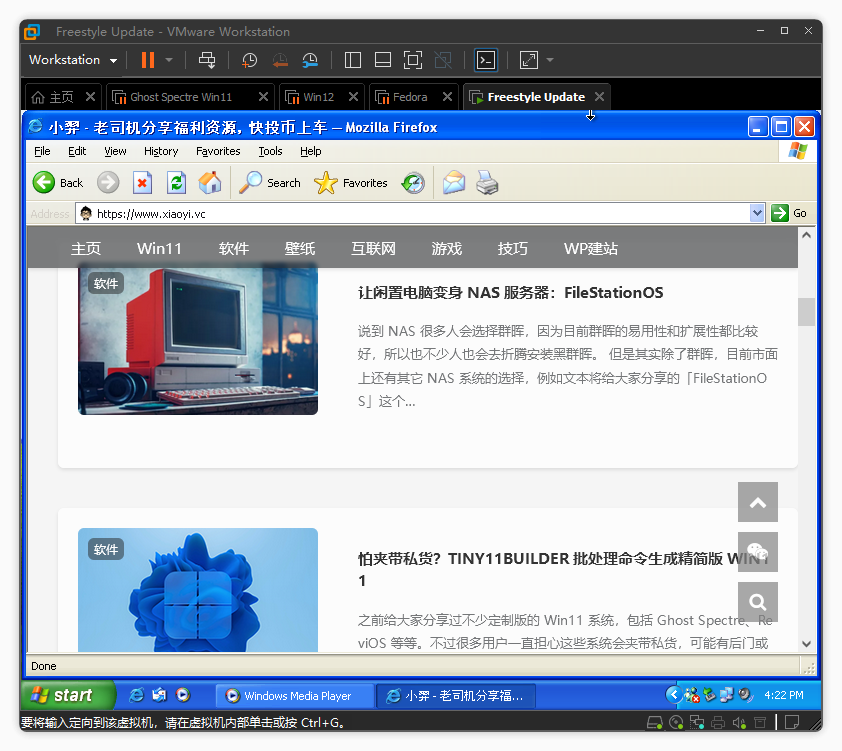Click the WeChat floating button on page
The image size is (842, 751).
[x=757, y=552]
